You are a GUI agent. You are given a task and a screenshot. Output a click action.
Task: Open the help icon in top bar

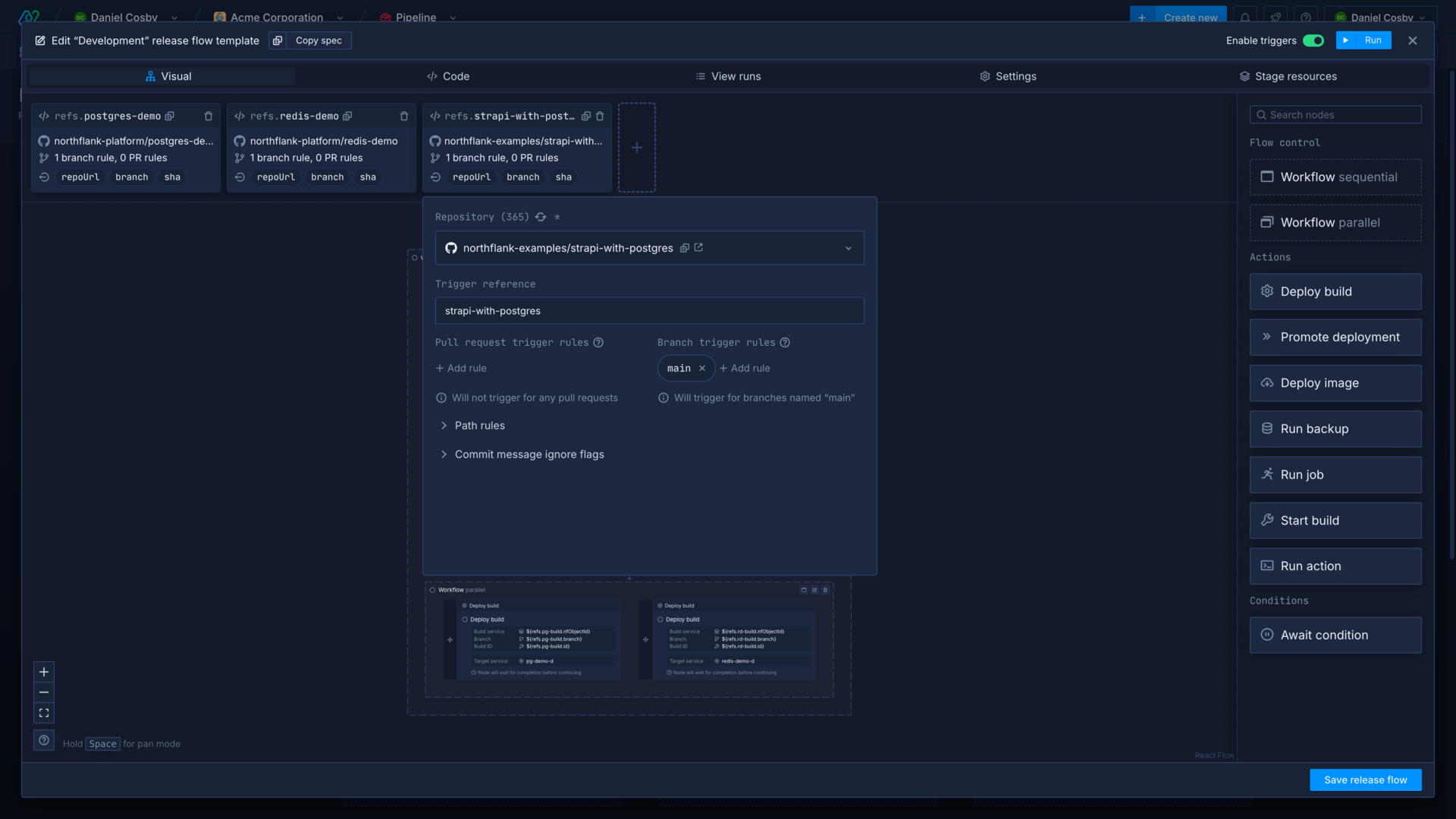[1306, 17]
